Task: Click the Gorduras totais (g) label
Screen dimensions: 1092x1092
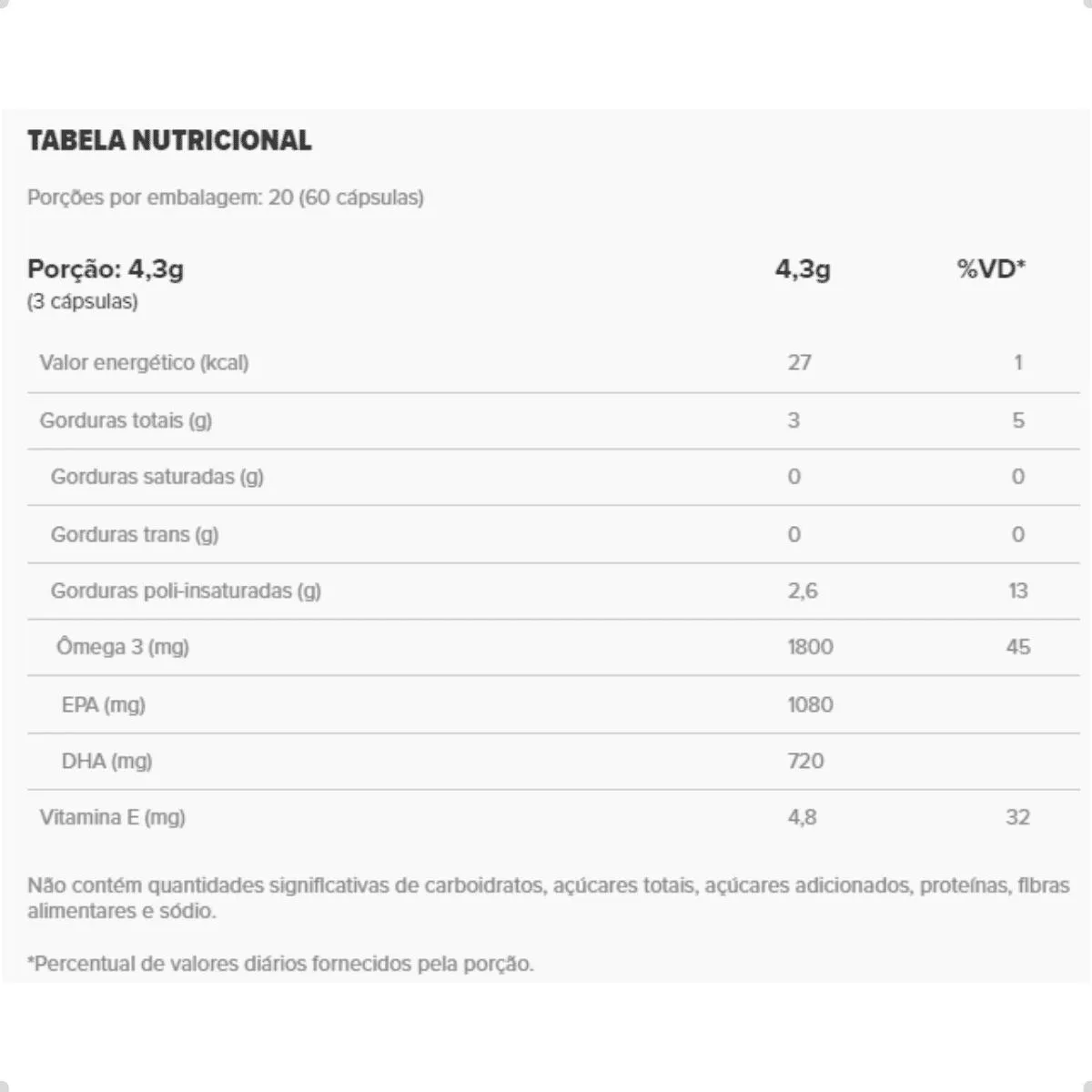Action: [x=126, y=420]
